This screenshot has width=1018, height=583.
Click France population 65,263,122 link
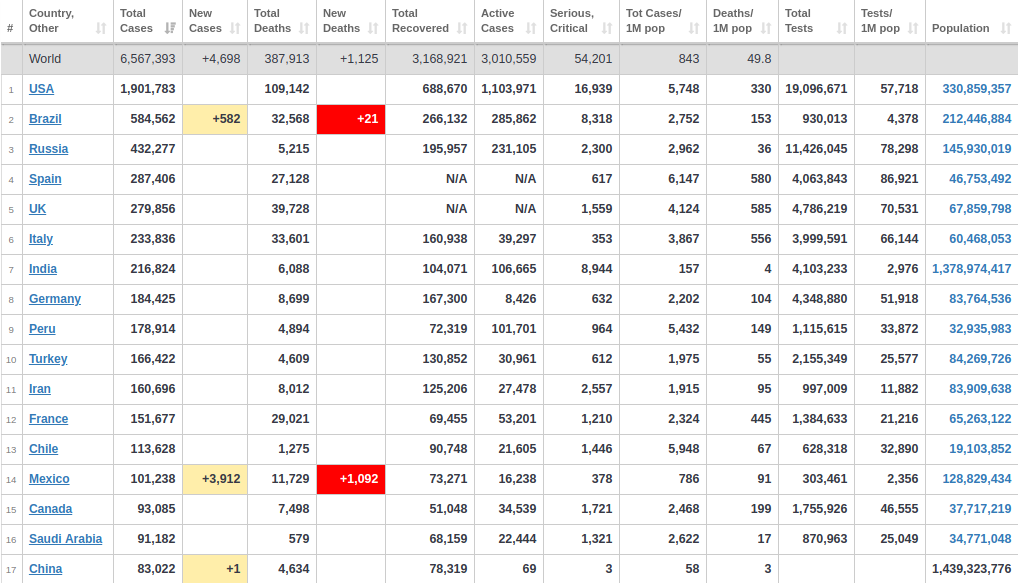[980, 419]
